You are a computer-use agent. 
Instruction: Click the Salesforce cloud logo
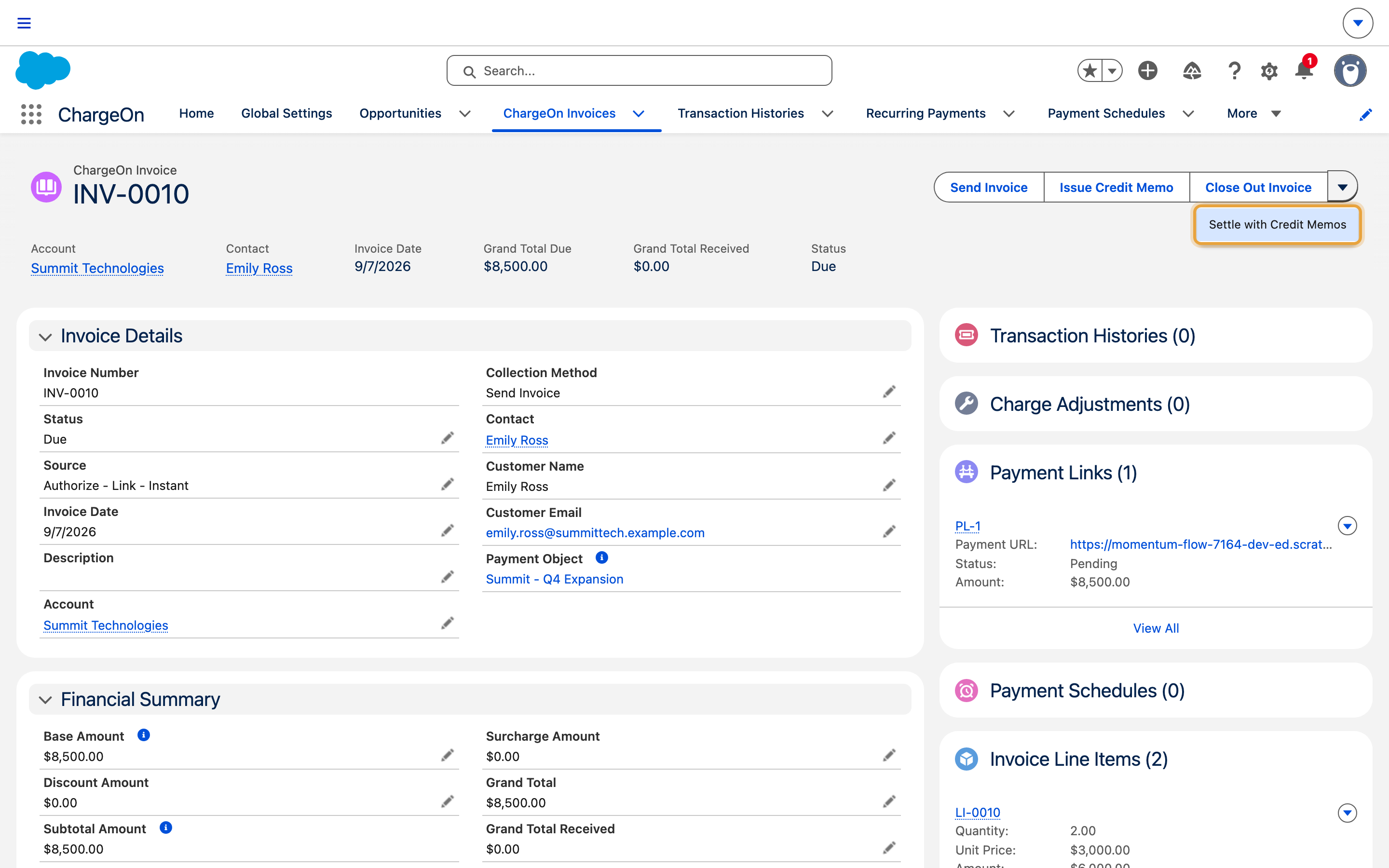pos(43,70)
